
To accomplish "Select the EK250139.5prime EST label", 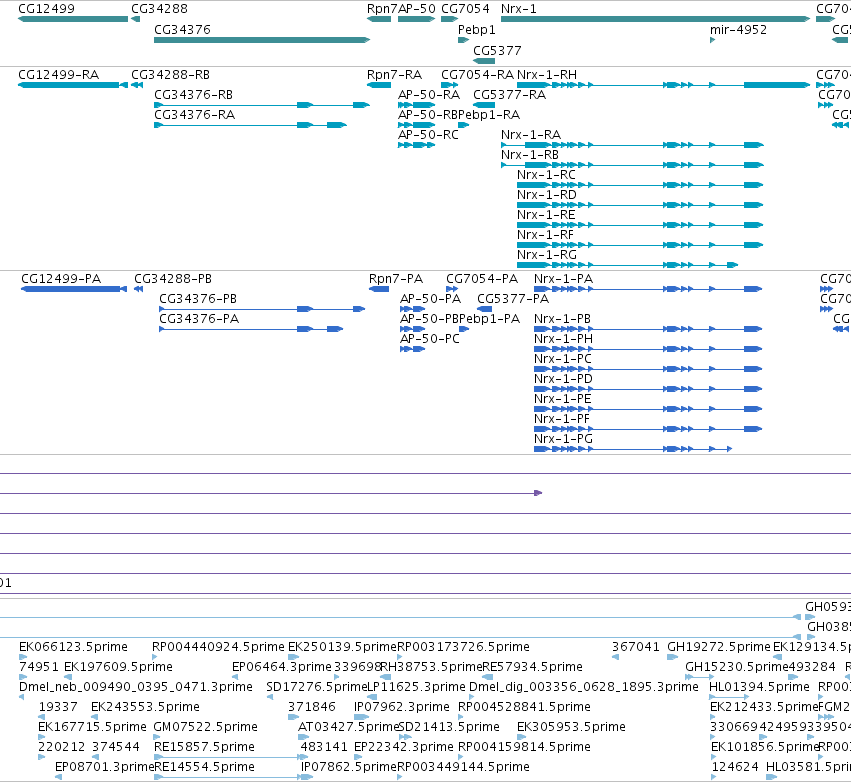I will [x=342, y=646].
